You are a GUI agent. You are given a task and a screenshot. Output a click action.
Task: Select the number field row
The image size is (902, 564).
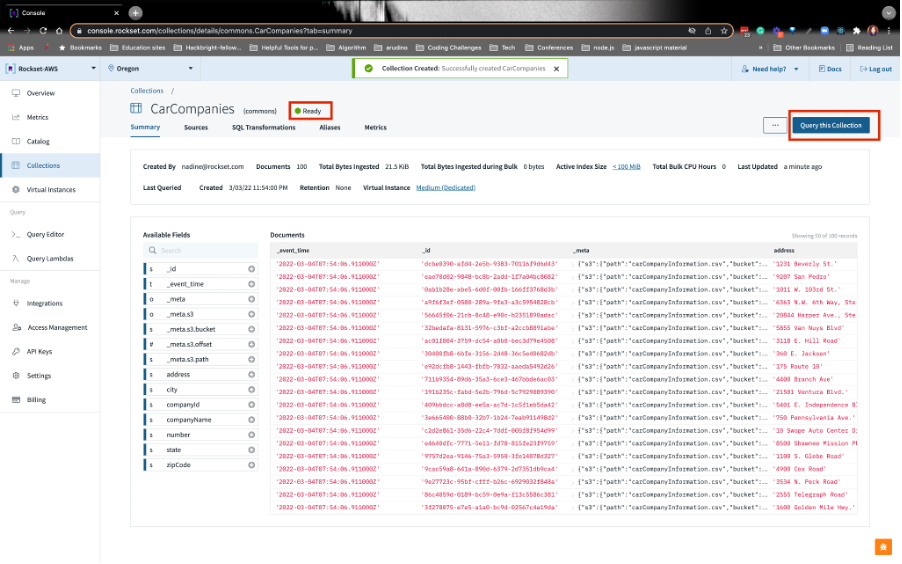tap(200, 435)
